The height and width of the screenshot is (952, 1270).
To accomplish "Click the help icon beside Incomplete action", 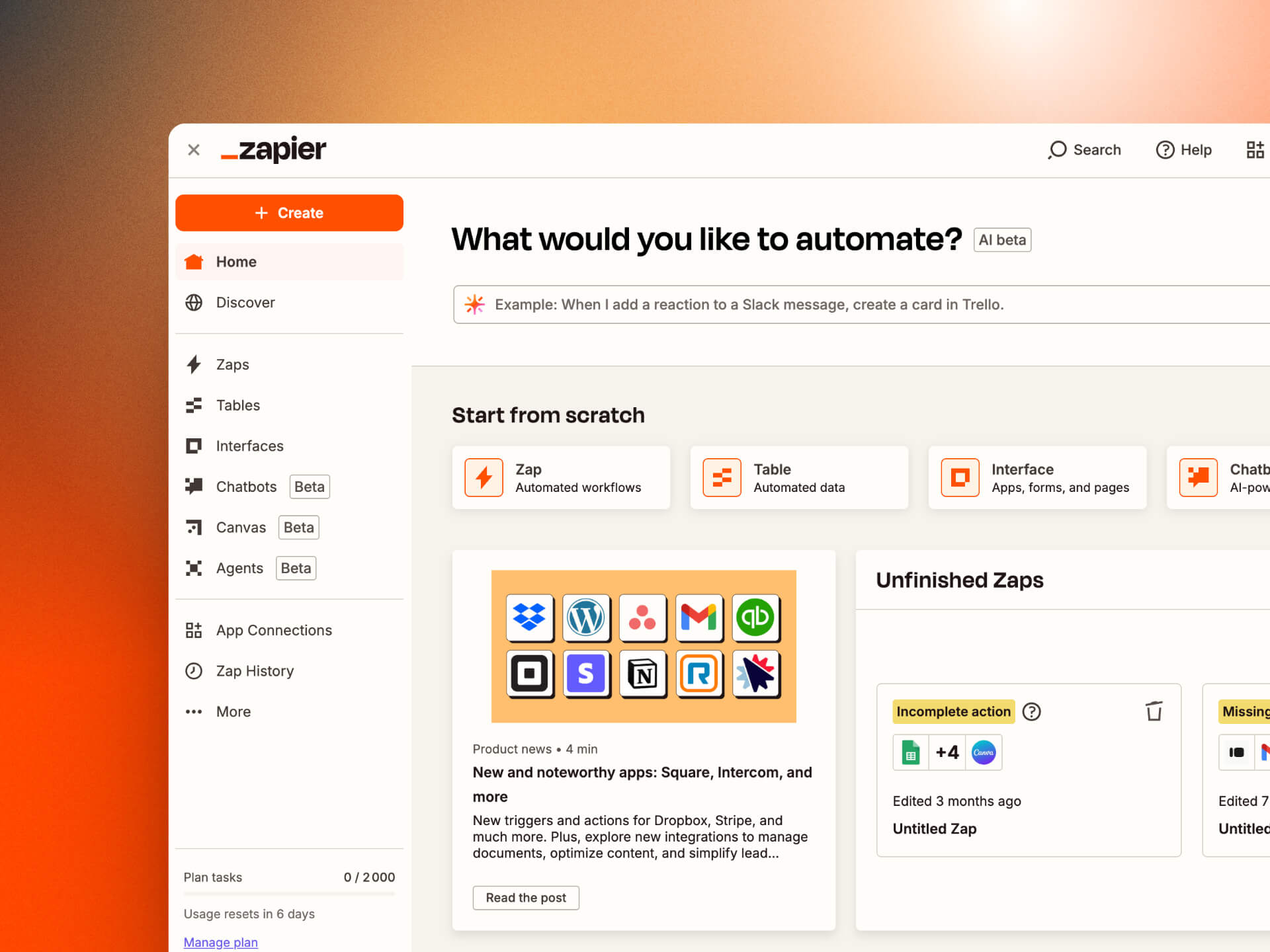I will [x=1032, y=712].
